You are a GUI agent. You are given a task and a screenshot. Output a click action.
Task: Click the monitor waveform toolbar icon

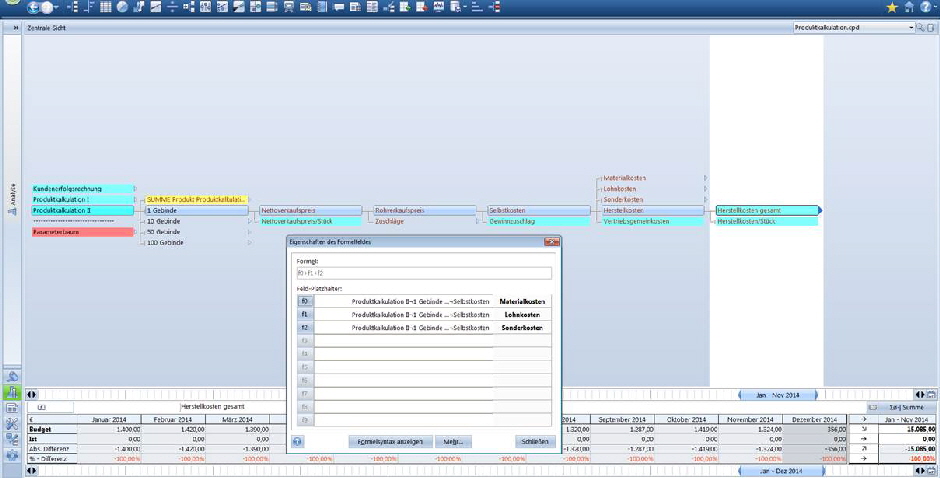click(x=438, y=7)
